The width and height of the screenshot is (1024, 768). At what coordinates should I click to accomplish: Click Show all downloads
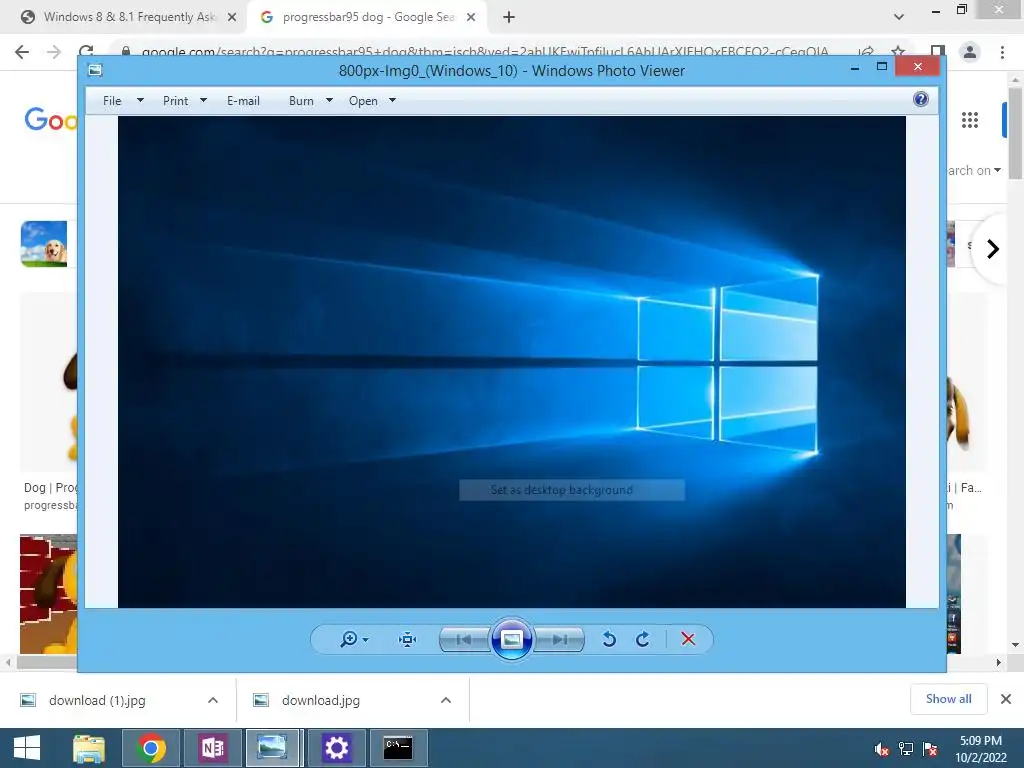coord(948,699)
